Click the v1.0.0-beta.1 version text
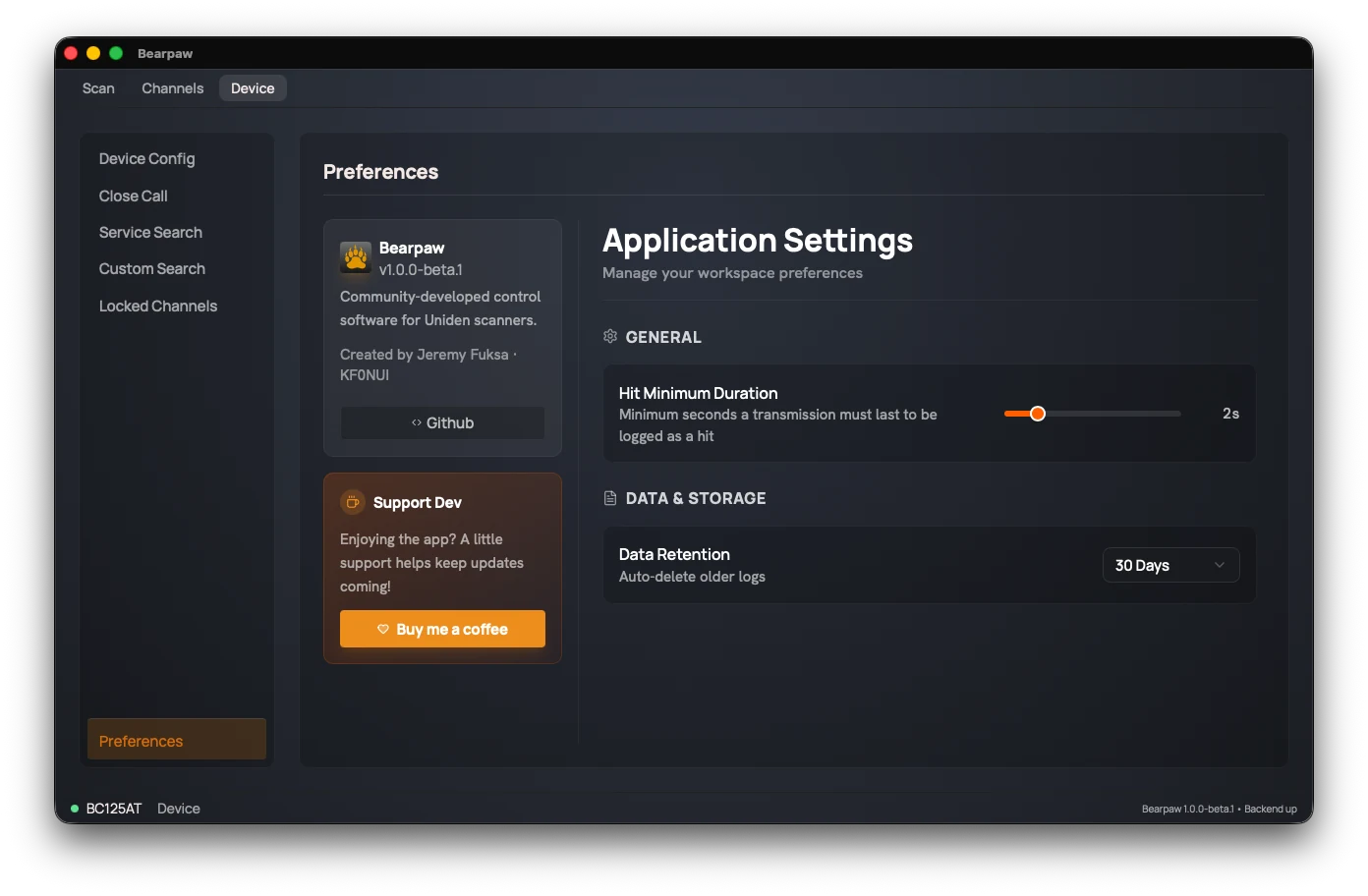Screen dimensions: 1368x896 (x=421, y=269)
